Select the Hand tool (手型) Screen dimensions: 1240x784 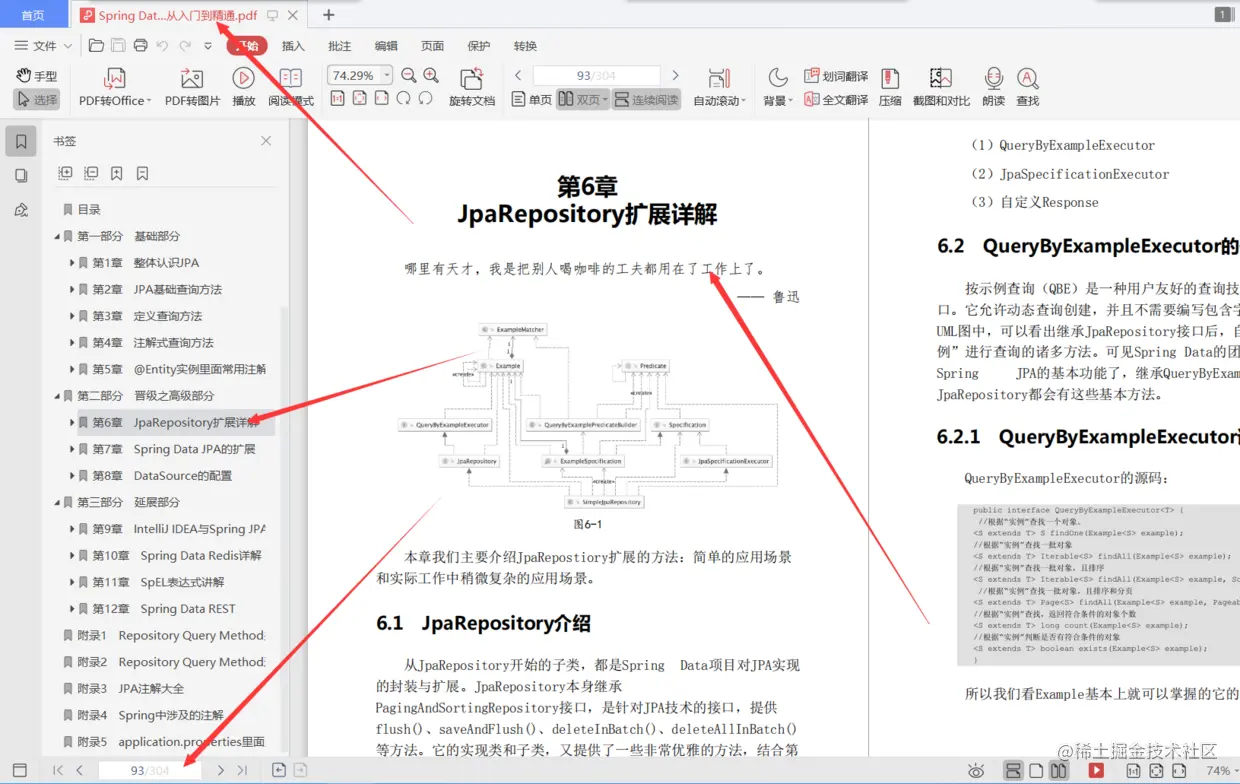click(x=37, y=76)
